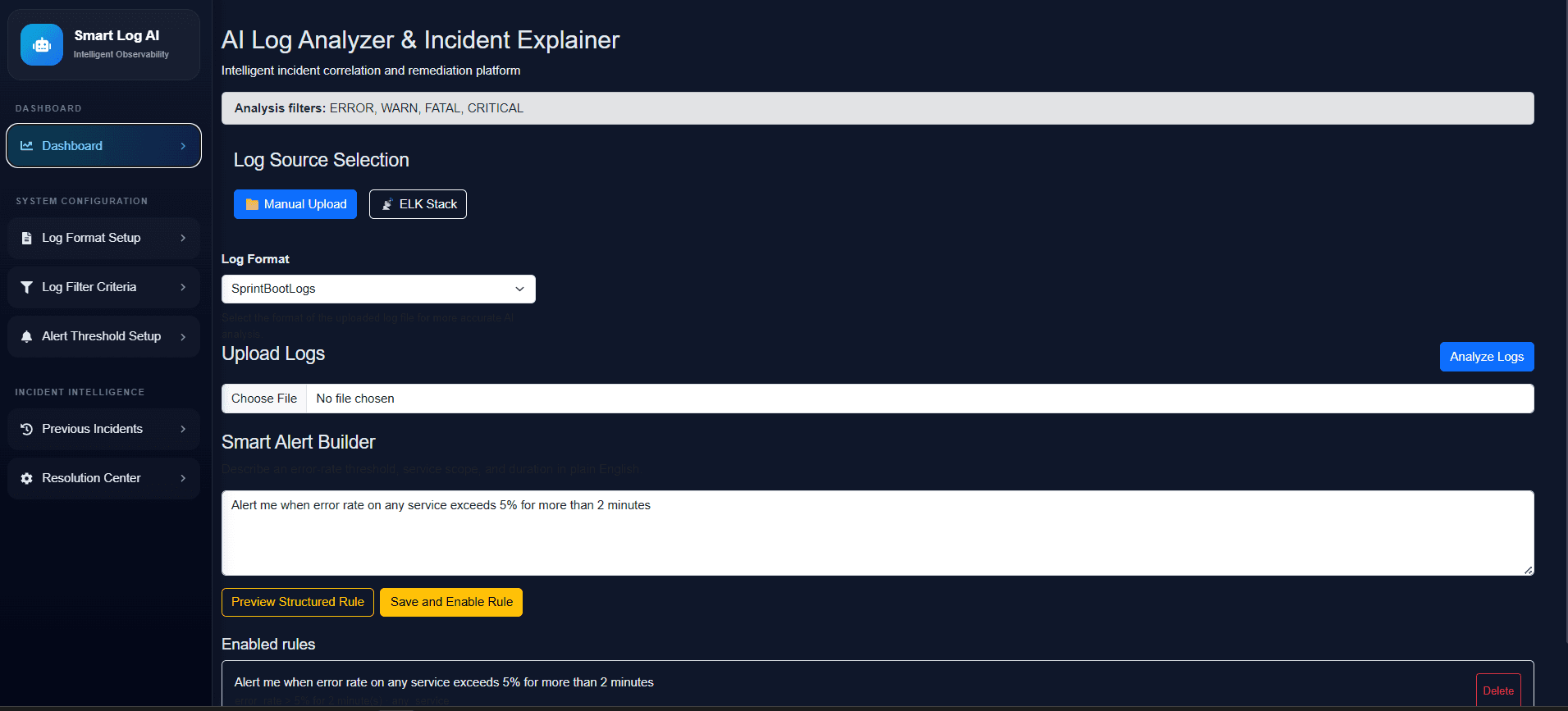Click the Analysis filters banner text
The width and height of the screenshot is (1568, 711).
pyautogui.click(x=379, y=108)
